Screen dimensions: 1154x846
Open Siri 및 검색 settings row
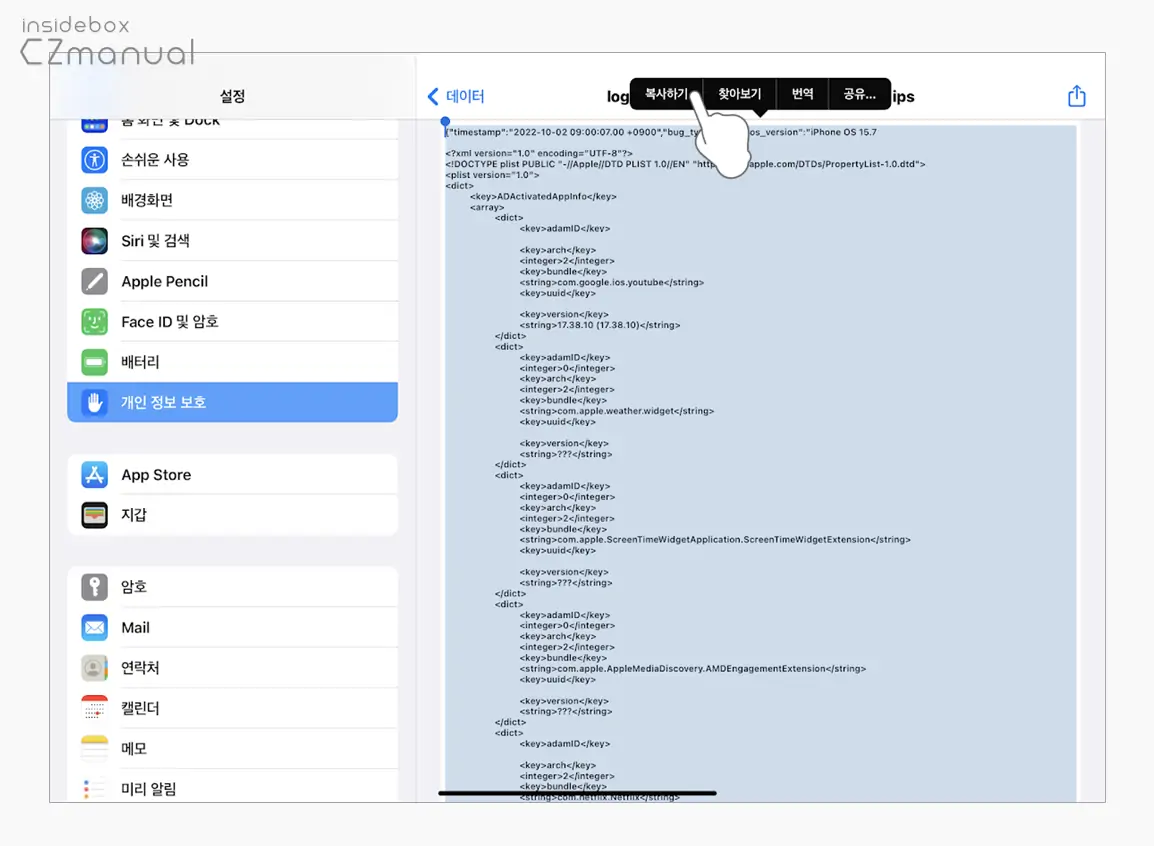pos(233,241)
